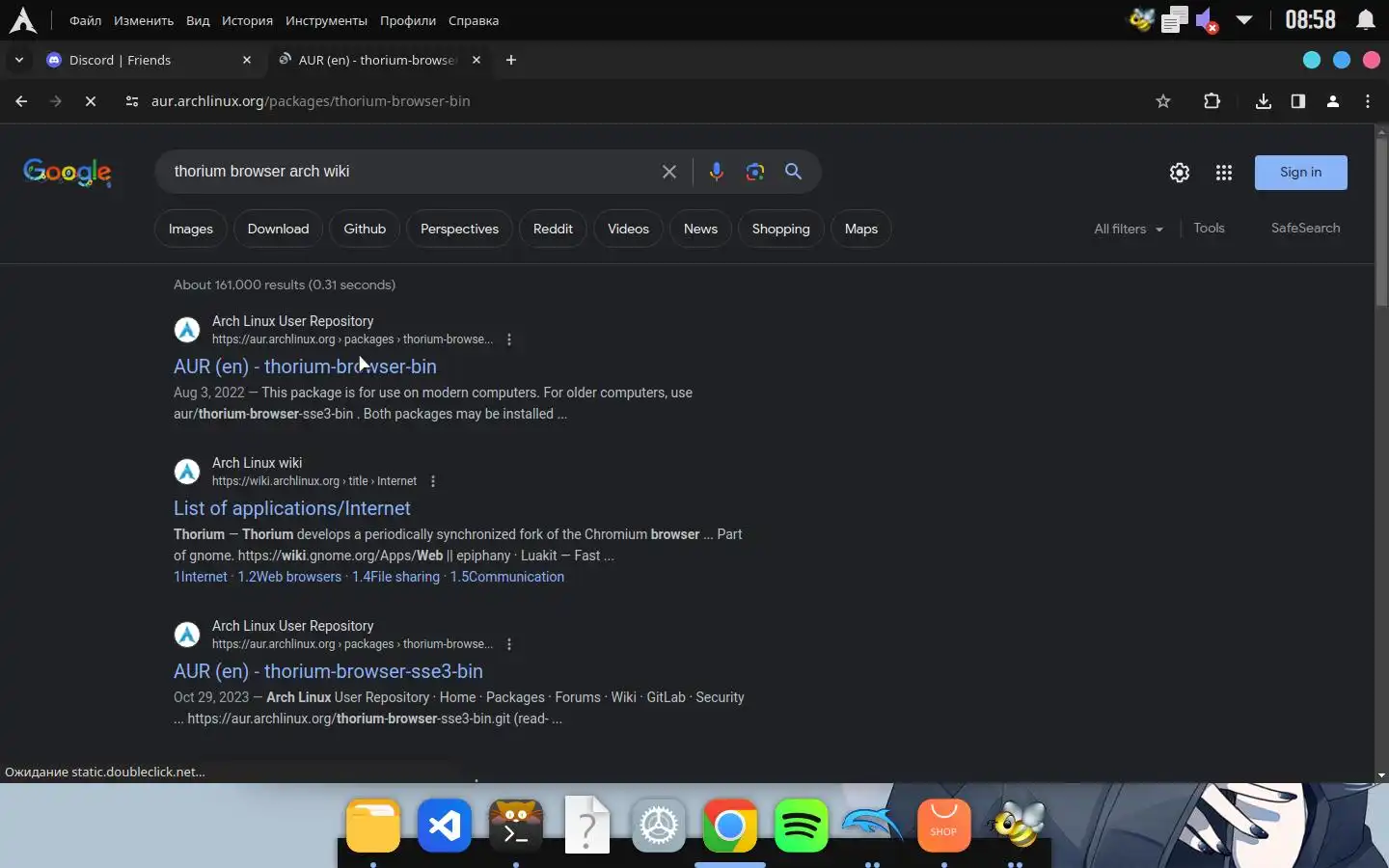
Task: Search by image with Google Lens
Action: [754, 172]
